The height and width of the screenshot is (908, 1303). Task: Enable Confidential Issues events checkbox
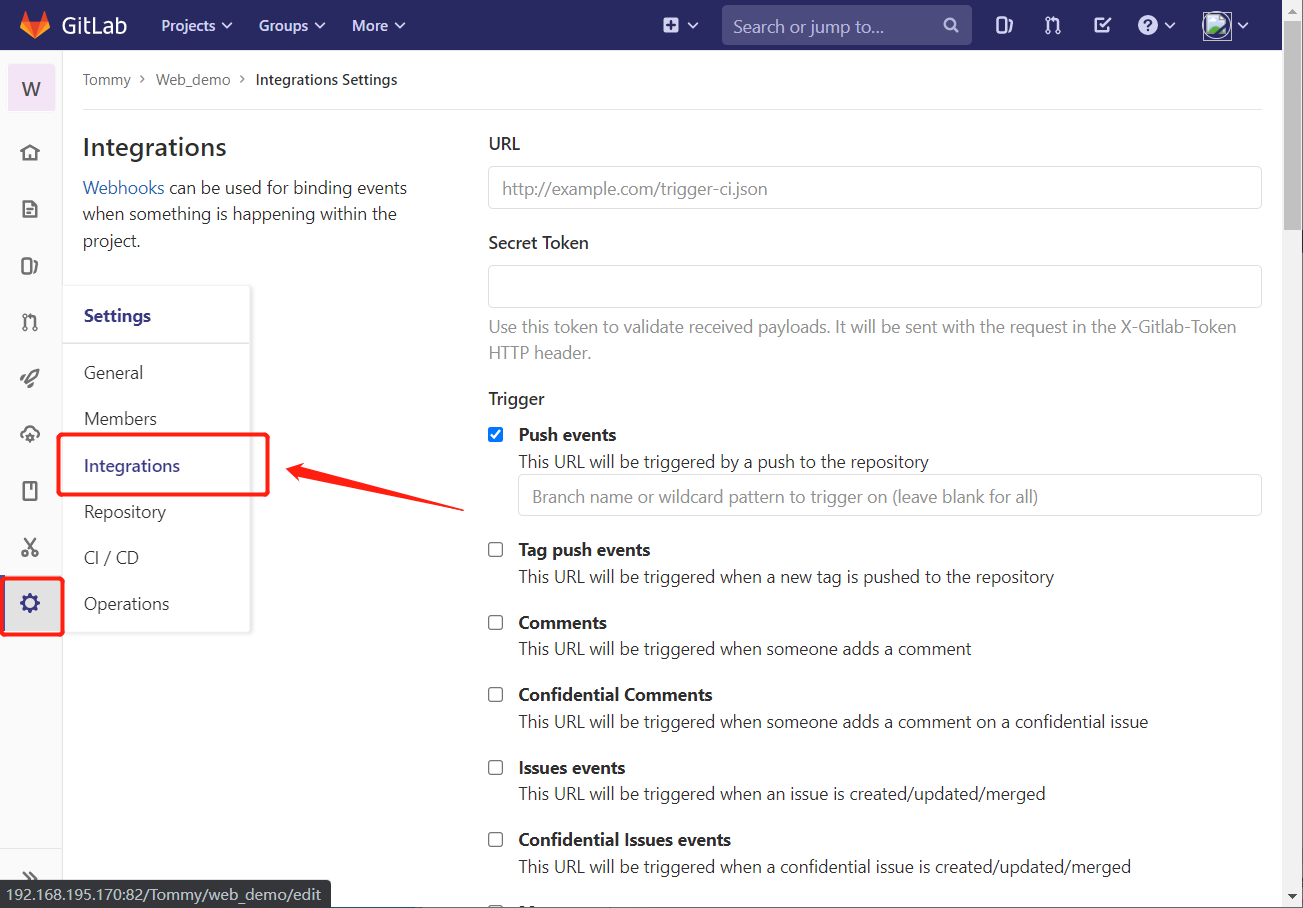click(x=495, y=839)
